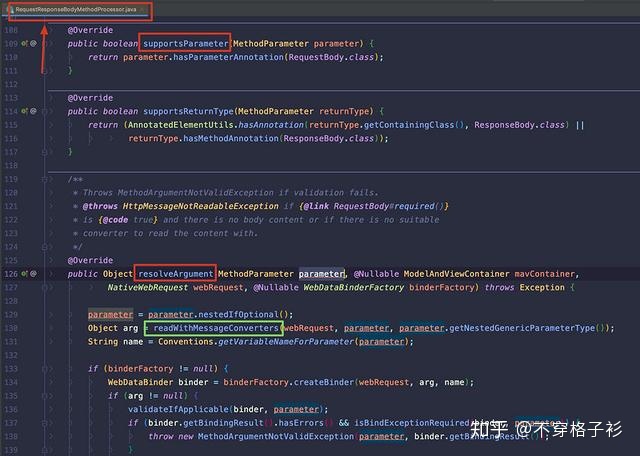Click the supportsParameter method name

coord(186,43)
